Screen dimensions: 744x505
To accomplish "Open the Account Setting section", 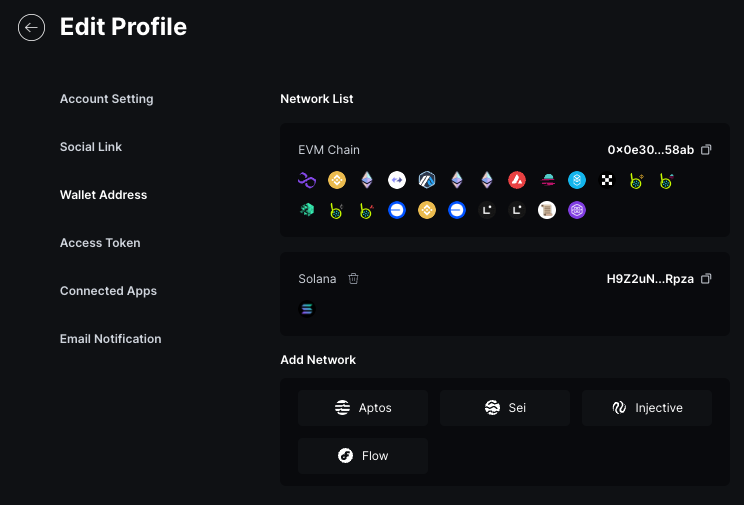I will point(107,99).
